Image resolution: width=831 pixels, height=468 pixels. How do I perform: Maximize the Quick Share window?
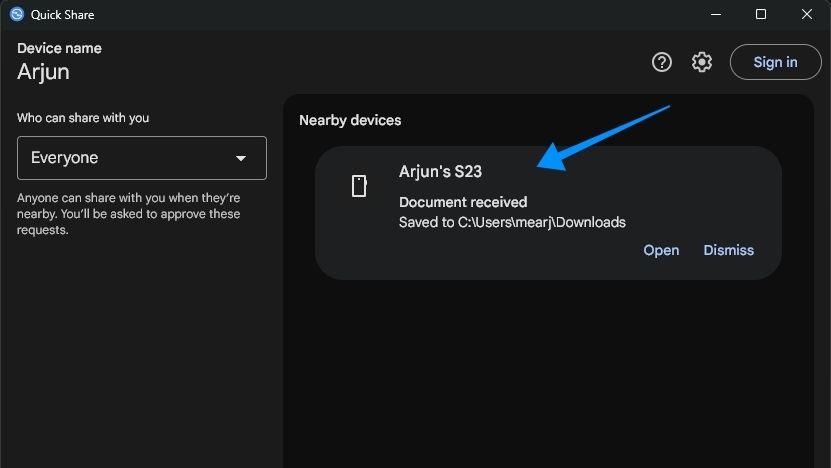coord(761,14)
